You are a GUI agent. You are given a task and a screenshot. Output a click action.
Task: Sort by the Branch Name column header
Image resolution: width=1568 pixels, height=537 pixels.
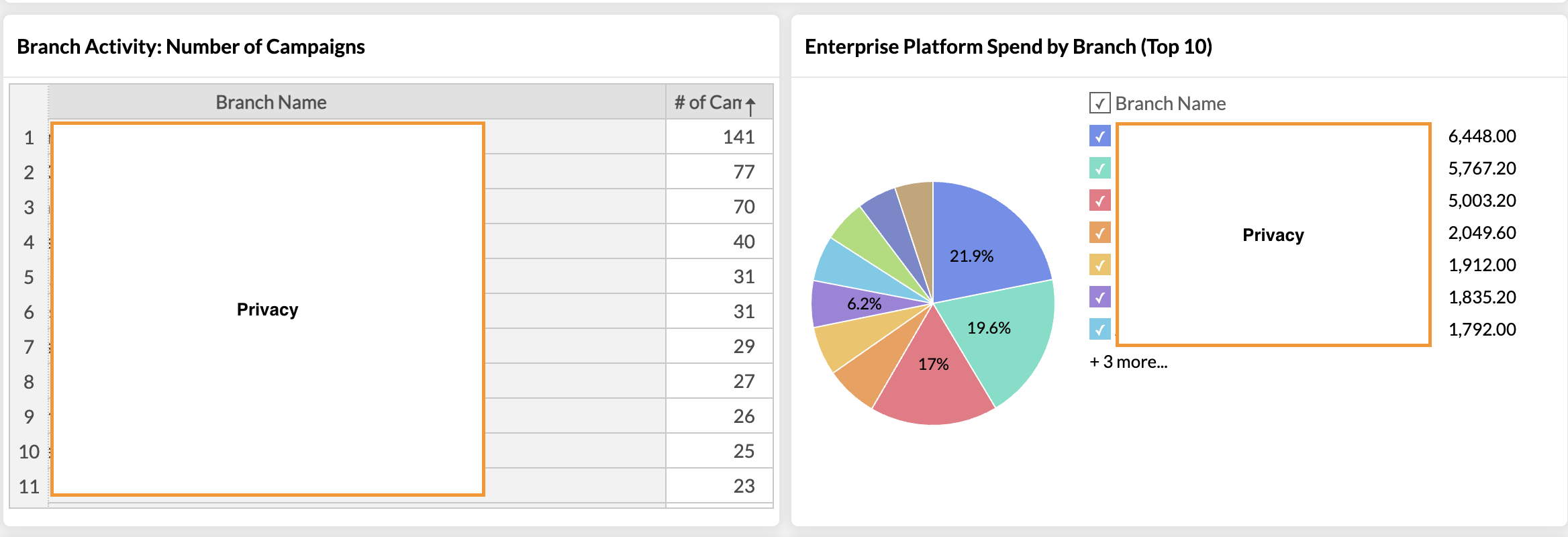coord(271,103)
